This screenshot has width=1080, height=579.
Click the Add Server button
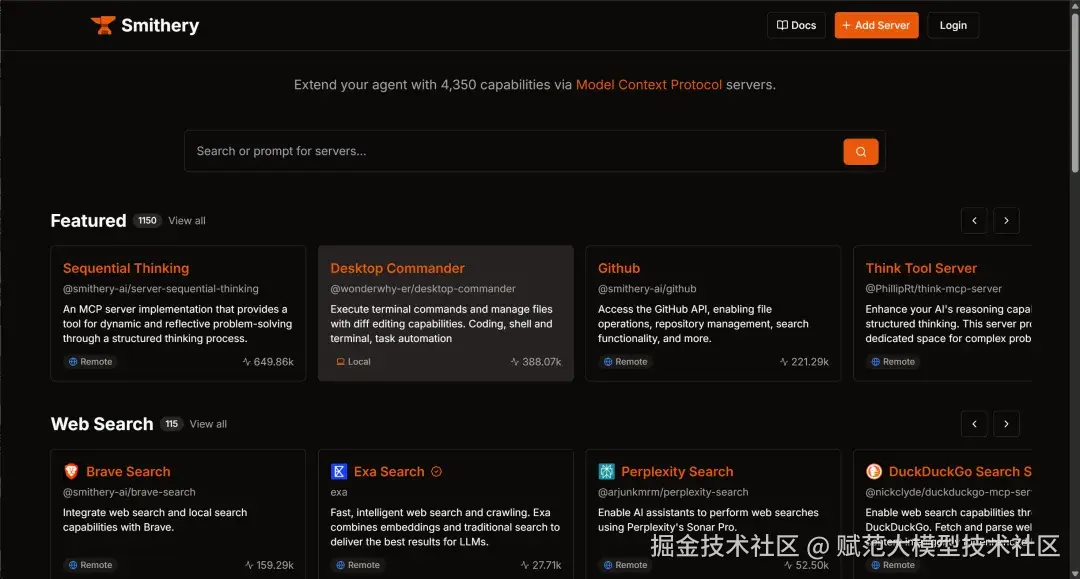876,25
